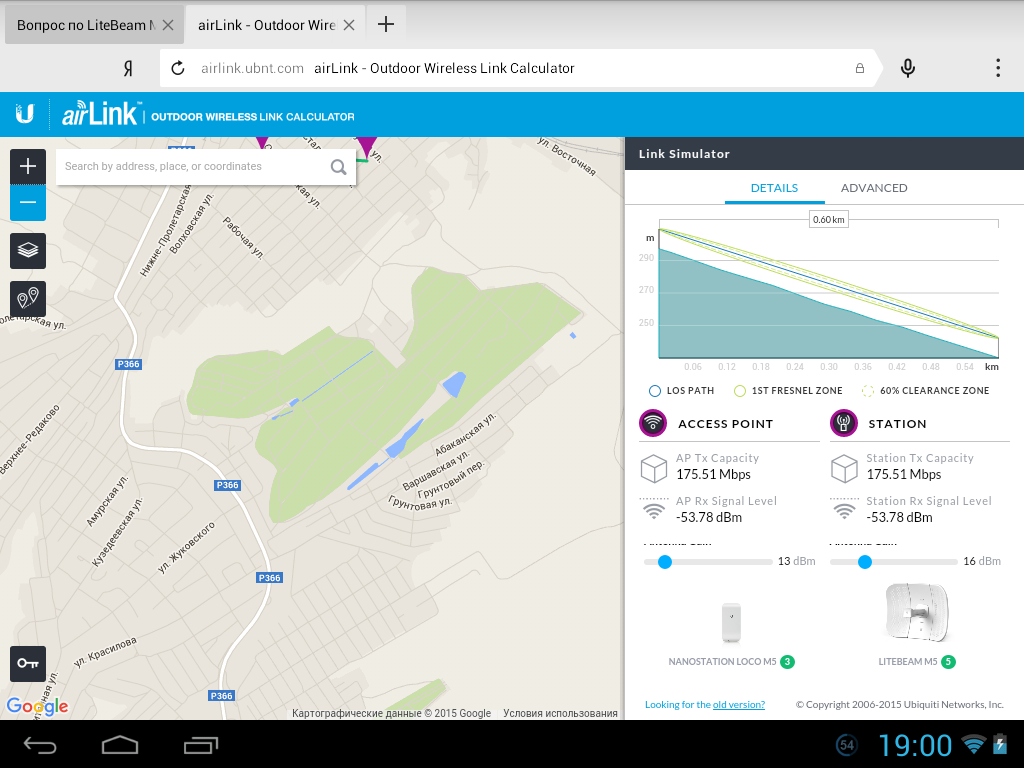Click the search magnifier icon

coord(338,167)
